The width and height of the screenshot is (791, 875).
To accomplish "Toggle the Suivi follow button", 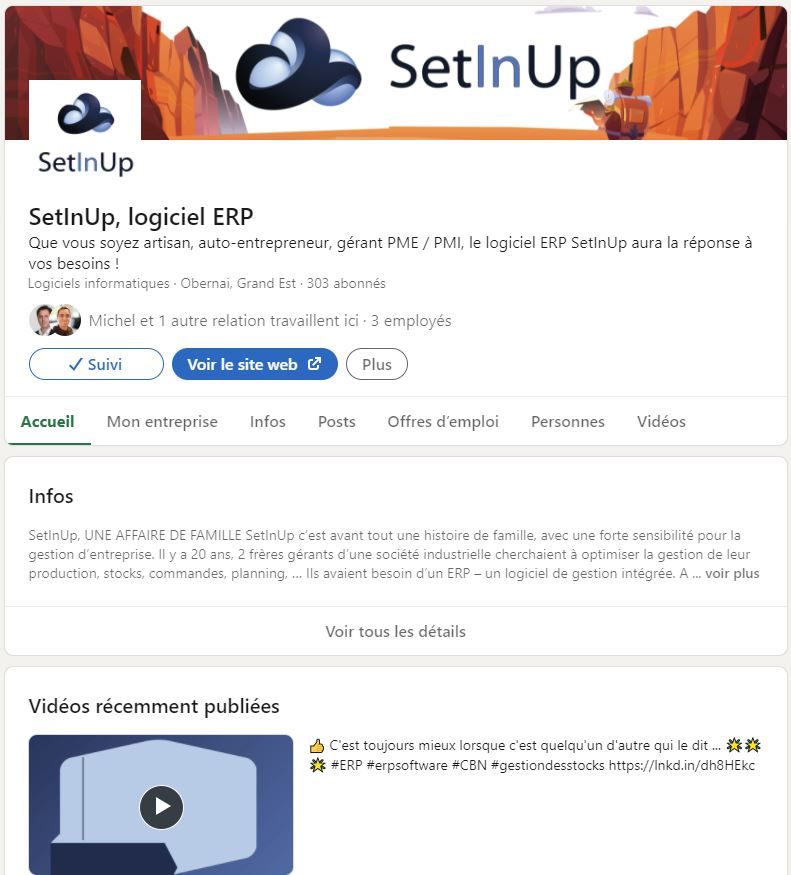I will [96, 364].
